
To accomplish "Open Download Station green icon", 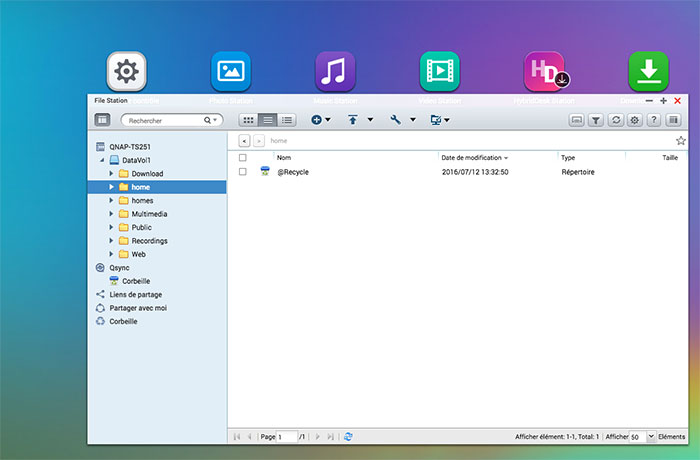I will [x=649, y=71].
